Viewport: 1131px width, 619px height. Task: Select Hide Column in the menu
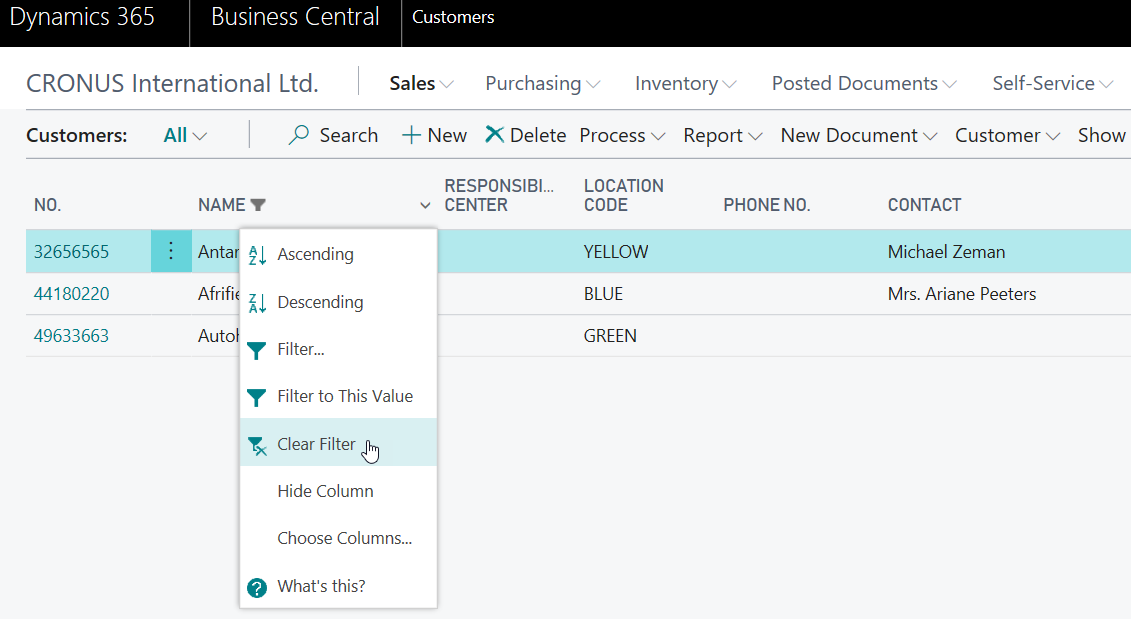pos(338,491)
